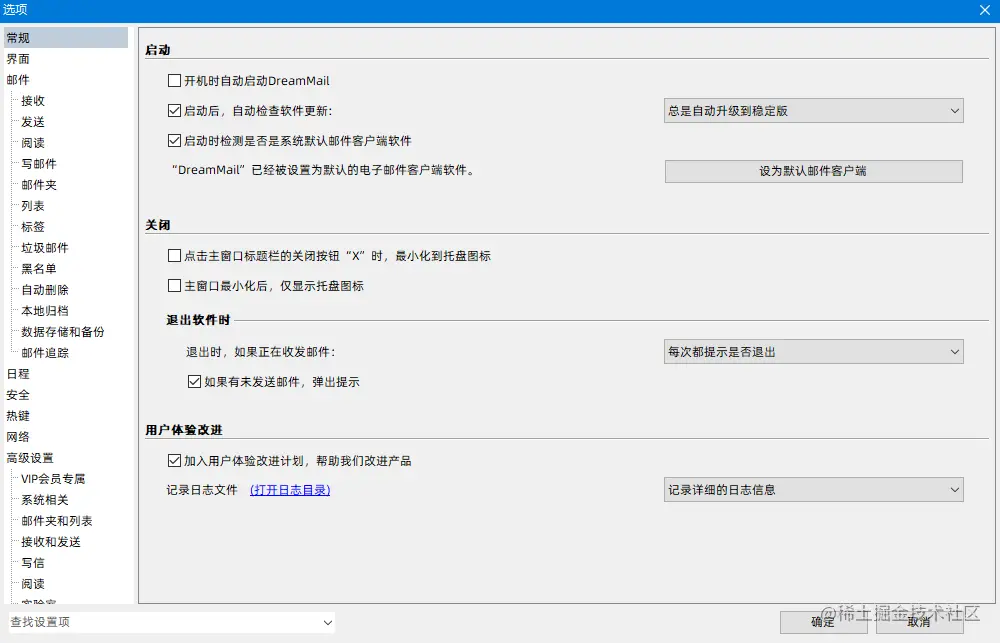Open 写邮件 settings
The image size is (1000, 643).
point(39,164)
